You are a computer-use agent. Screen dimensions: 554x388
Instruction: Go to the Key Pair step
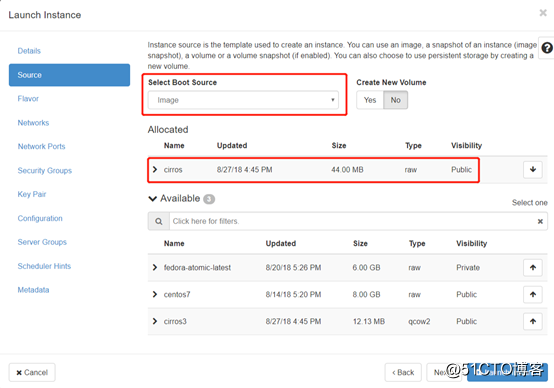pos(32,194)
